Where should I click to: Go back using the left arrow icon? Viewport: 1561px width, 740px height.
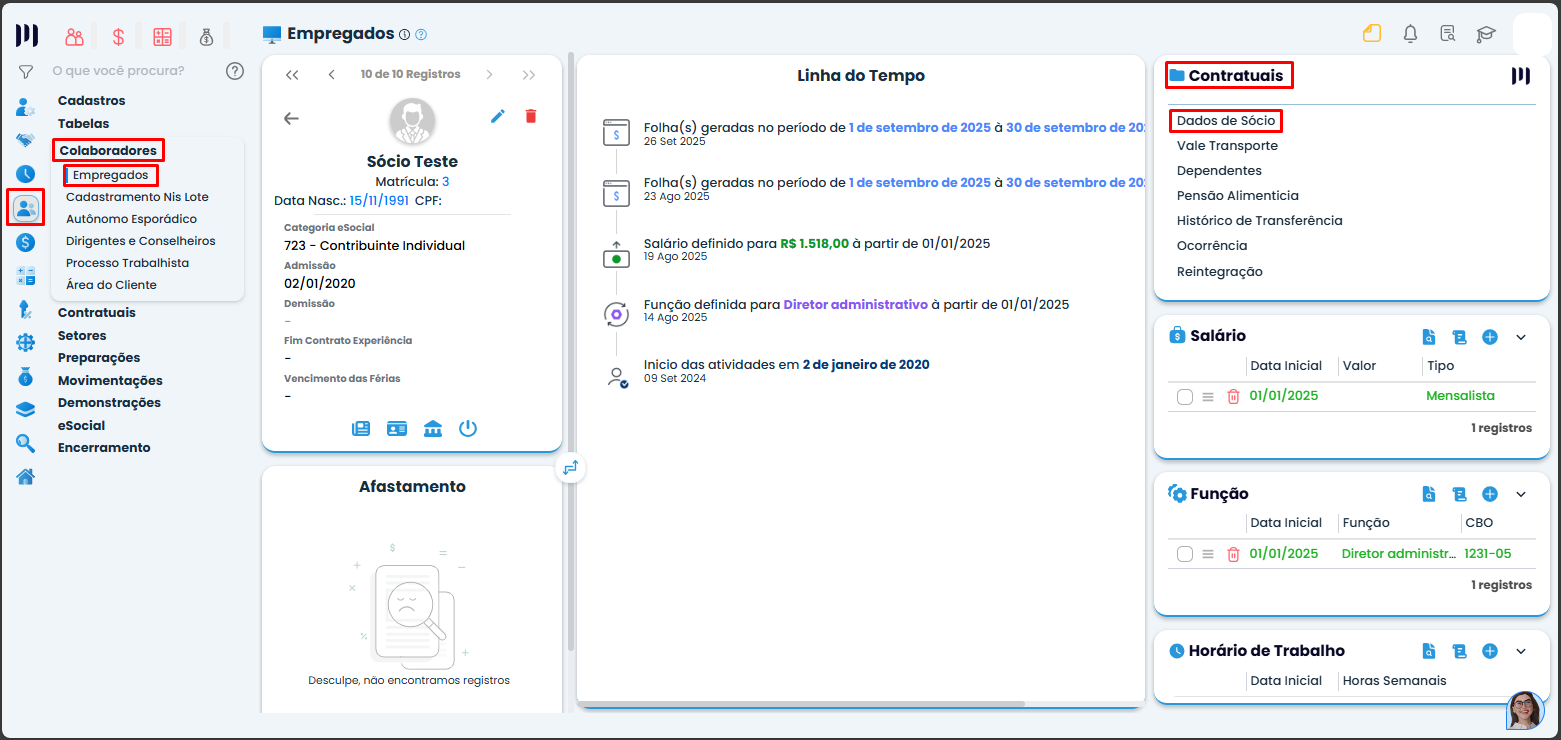pos(291,118)
